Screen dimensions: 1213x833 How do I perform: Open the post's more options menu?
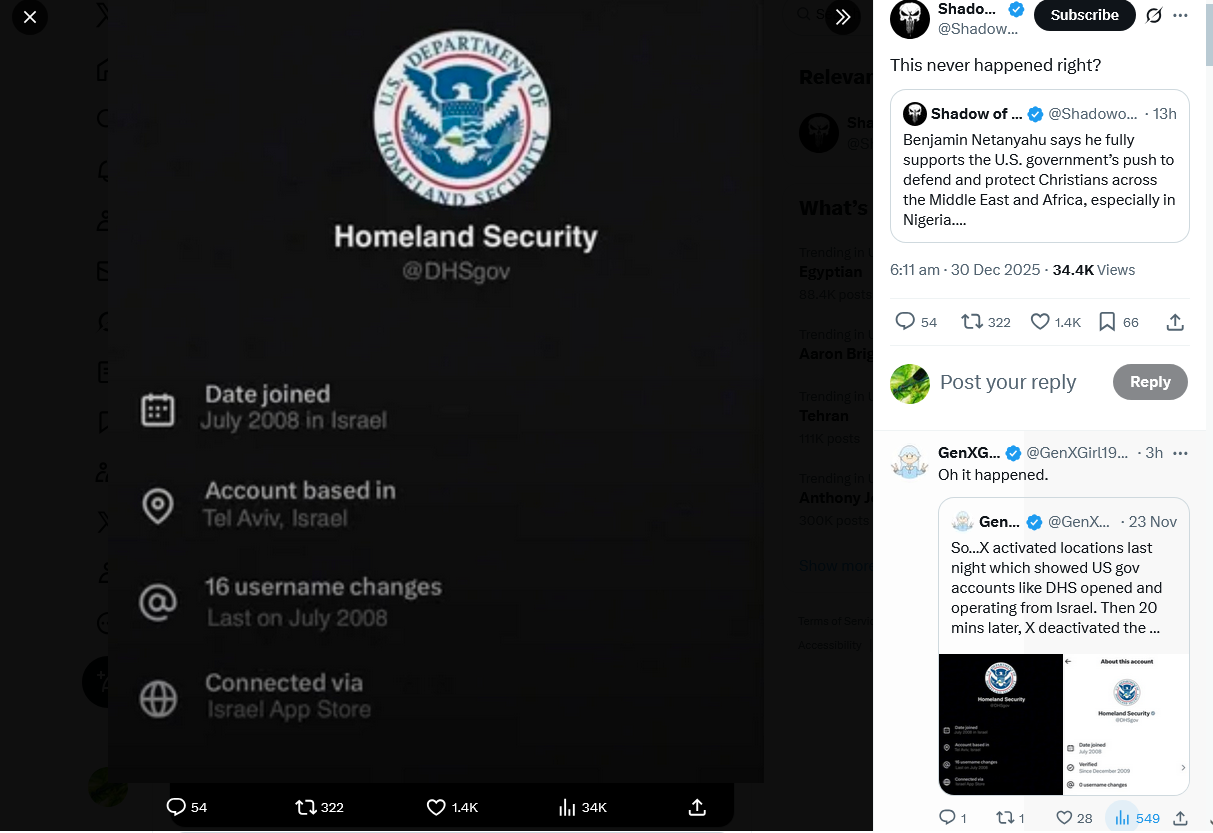1180,15
